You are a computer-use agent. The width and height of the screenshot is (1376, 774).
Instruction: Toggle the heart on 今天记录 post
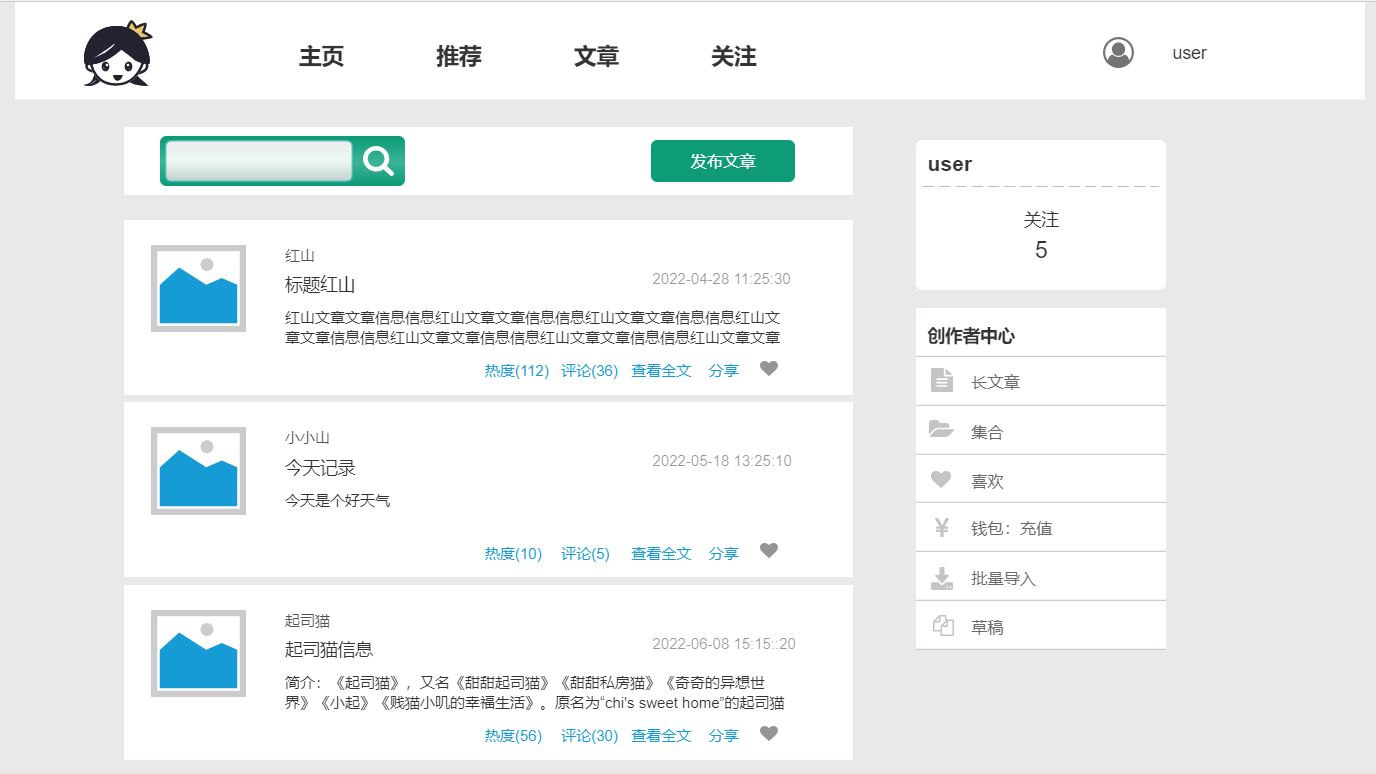click(769, 551)
